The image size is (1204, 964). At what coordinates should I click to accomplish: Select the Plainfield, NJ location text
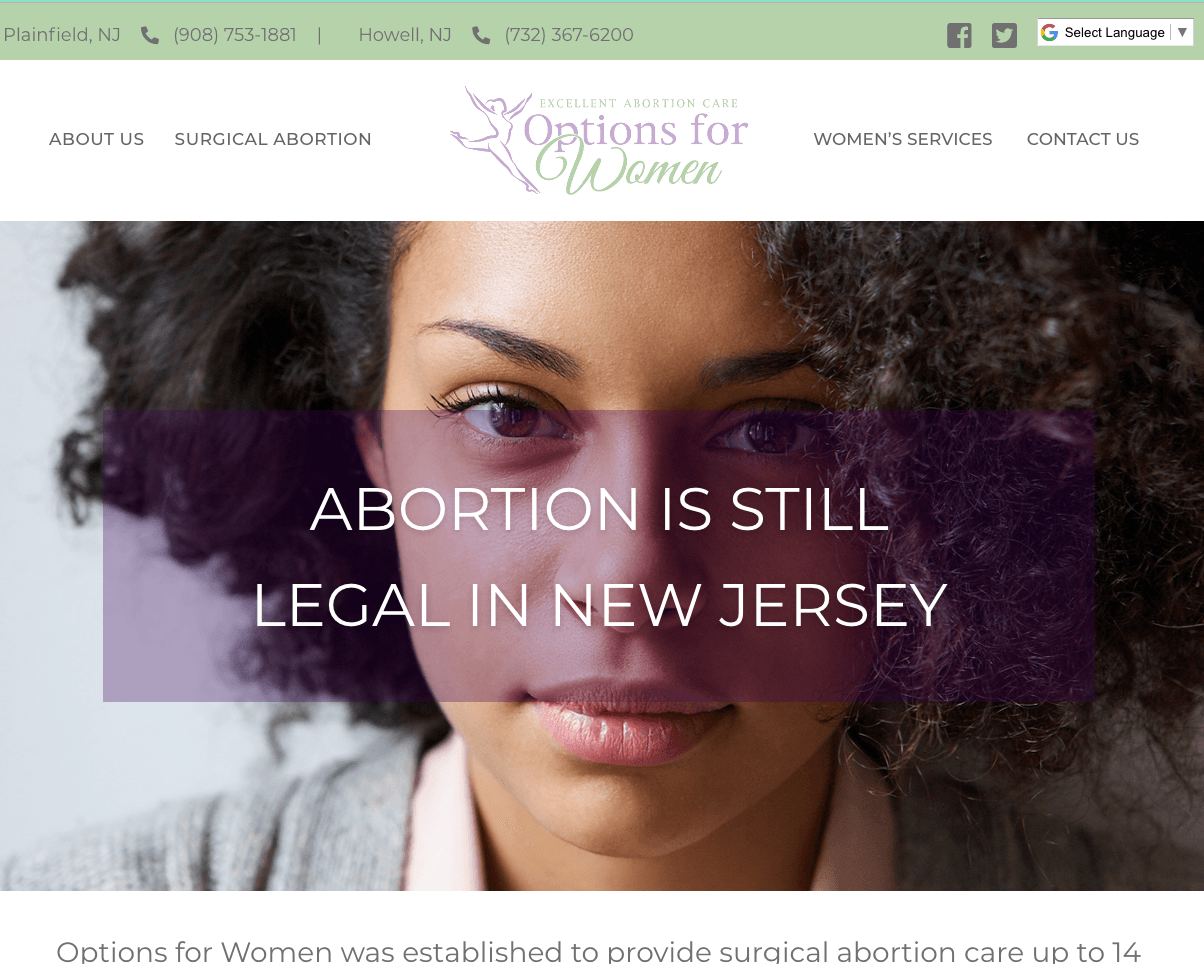tap(62, 35)
